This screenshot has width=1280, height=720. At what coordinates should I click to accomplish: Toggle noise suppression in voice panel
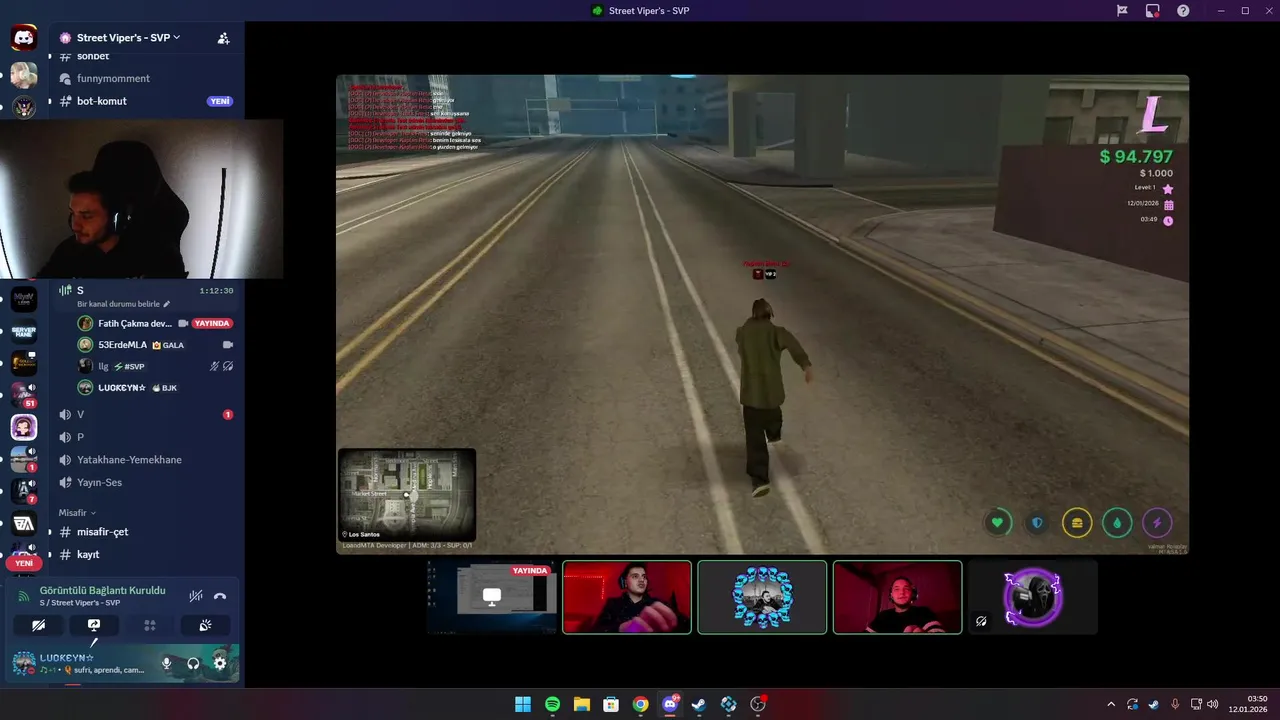tap(196, 595)
